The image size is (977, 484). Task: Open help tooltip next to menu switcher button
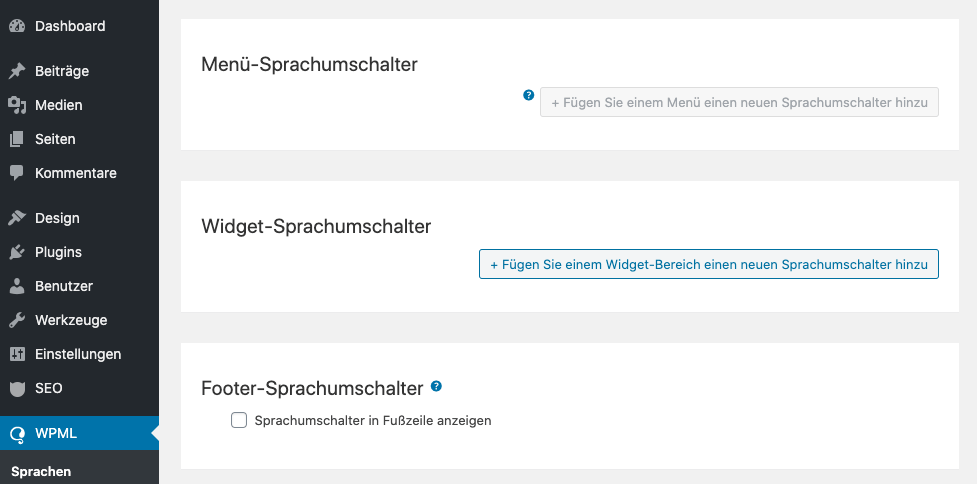point(529,96)
